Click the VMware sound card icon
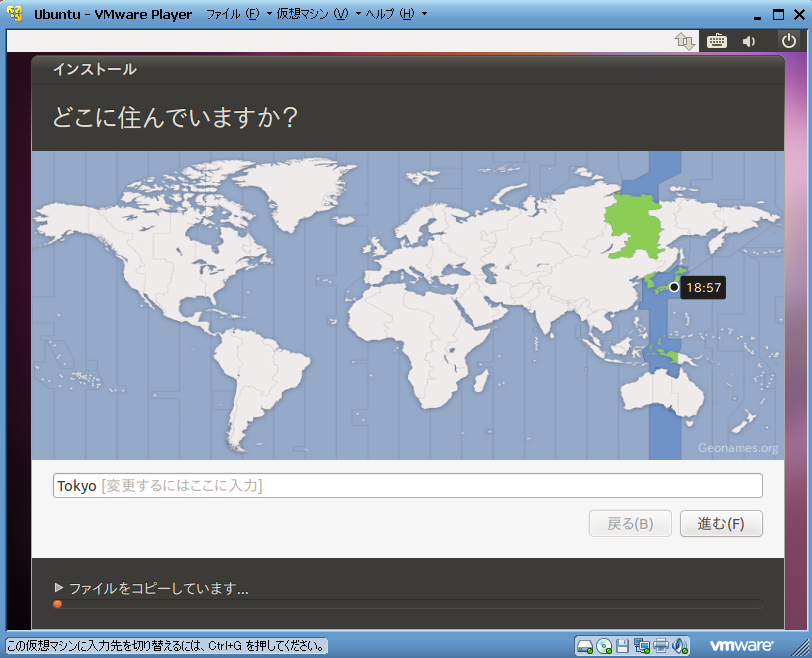The image size is (812, 658). click(680, 646)
